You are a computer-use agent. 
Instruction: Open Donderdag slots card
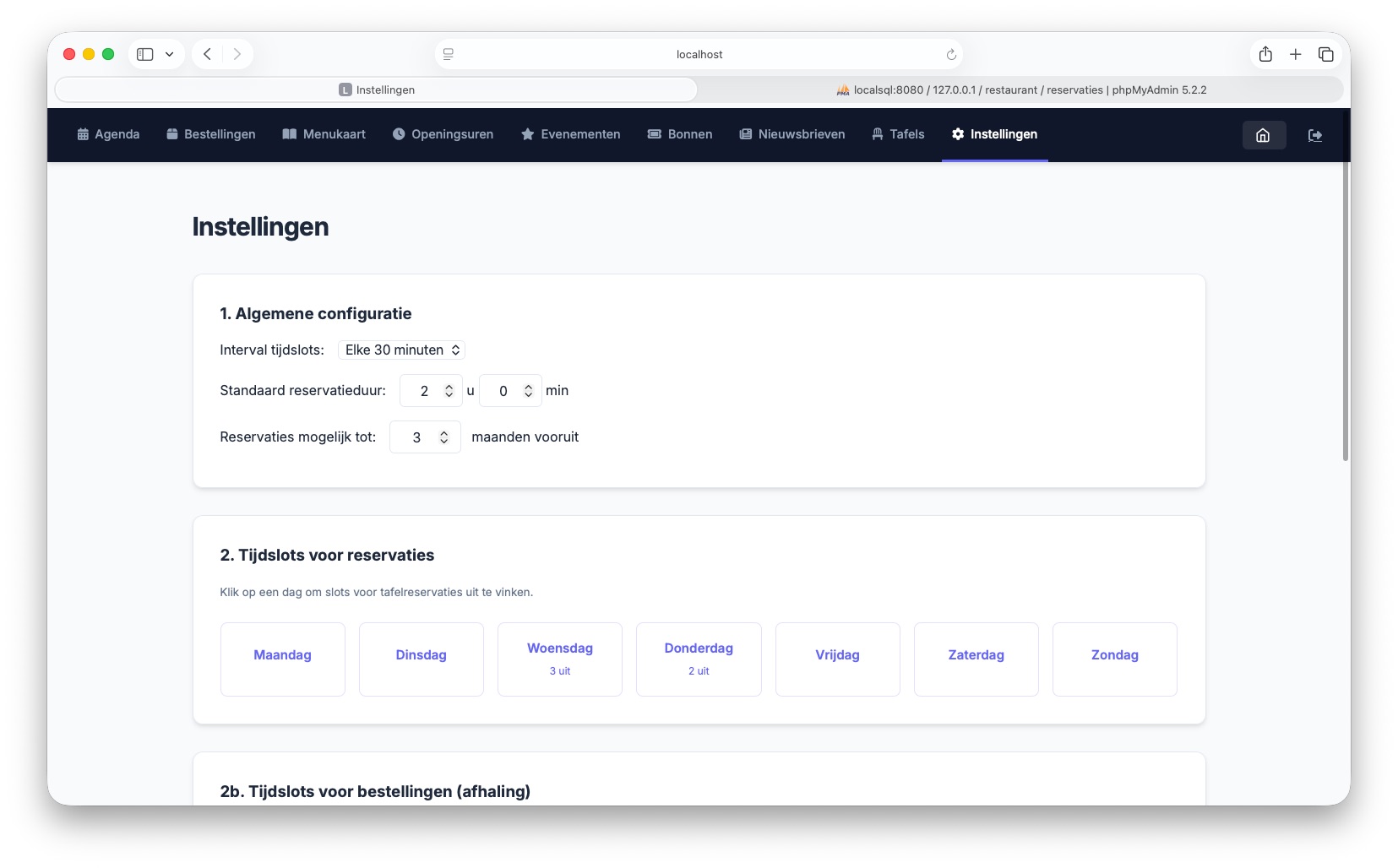(x=699, y=659)
